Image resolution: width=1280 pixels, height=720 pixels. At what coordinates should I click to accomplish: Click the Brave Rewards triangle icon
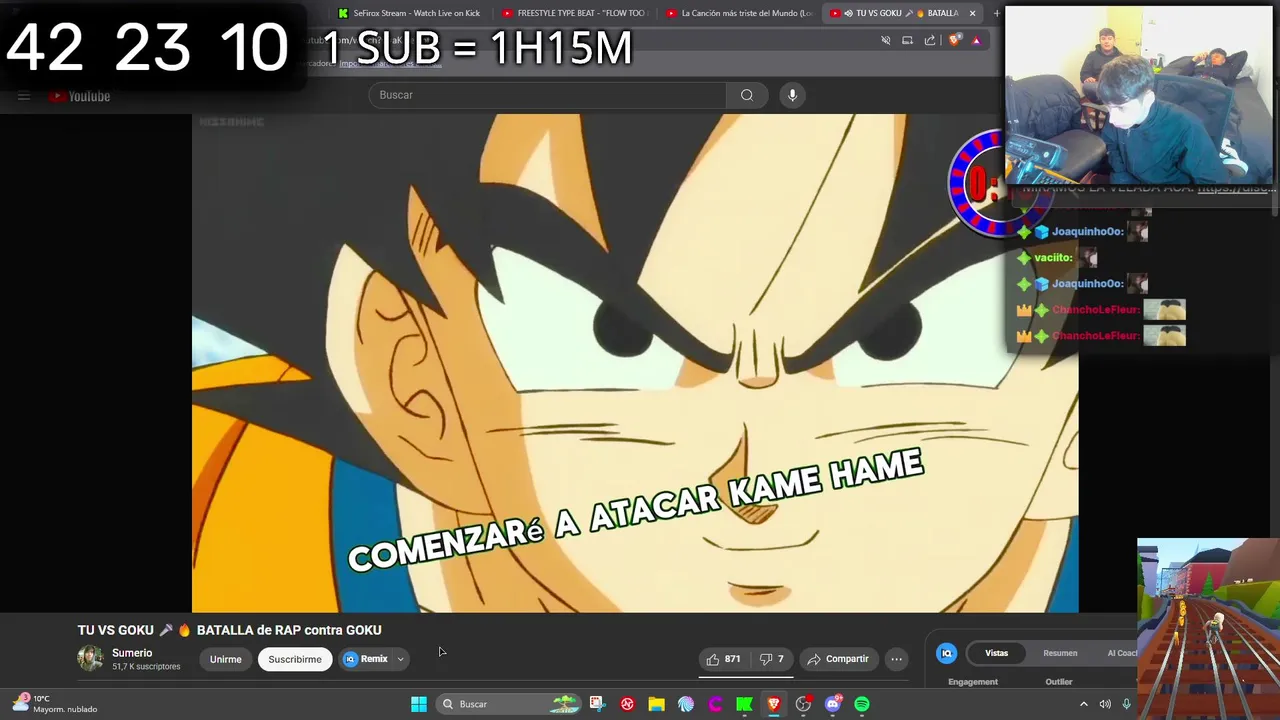[976, 40]
